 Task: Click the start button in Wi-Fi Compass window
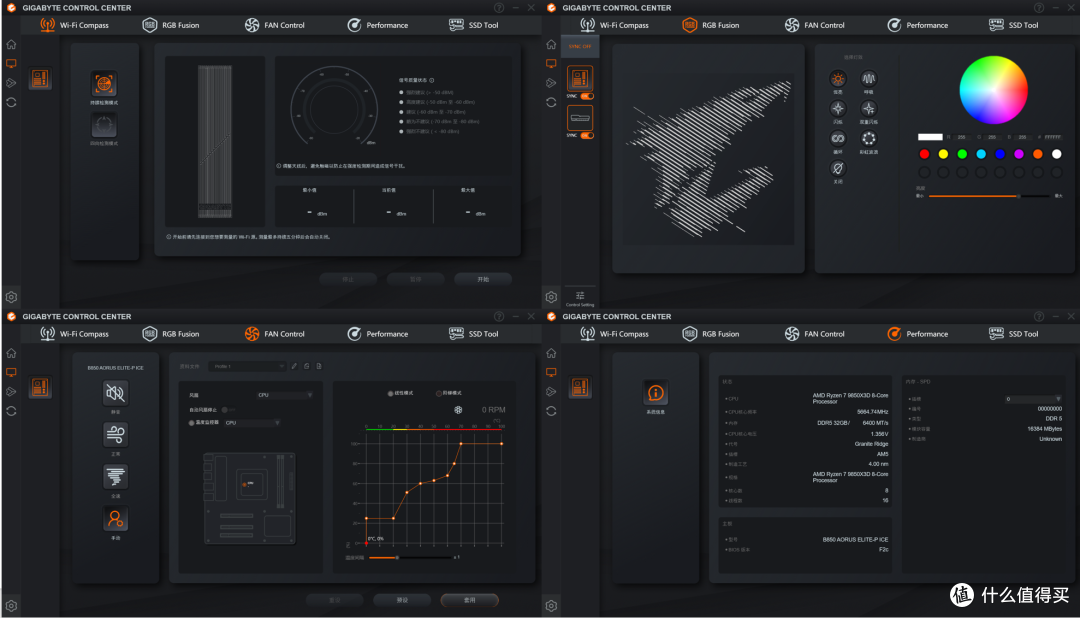(x=483, y=279)
